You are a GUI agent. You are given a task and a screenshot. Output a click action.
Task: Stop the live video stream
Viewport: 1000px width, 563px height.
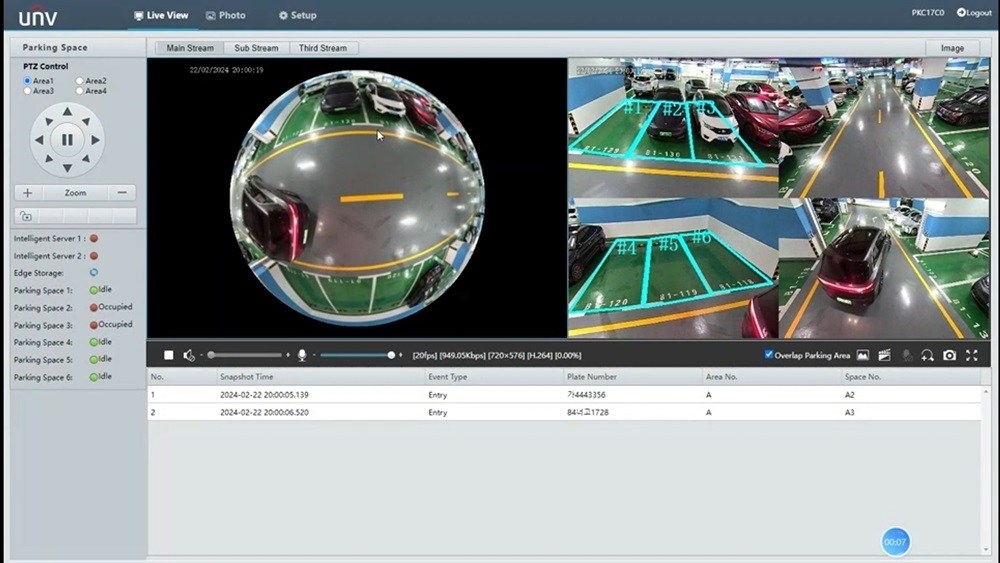click(x=169, y=355)
